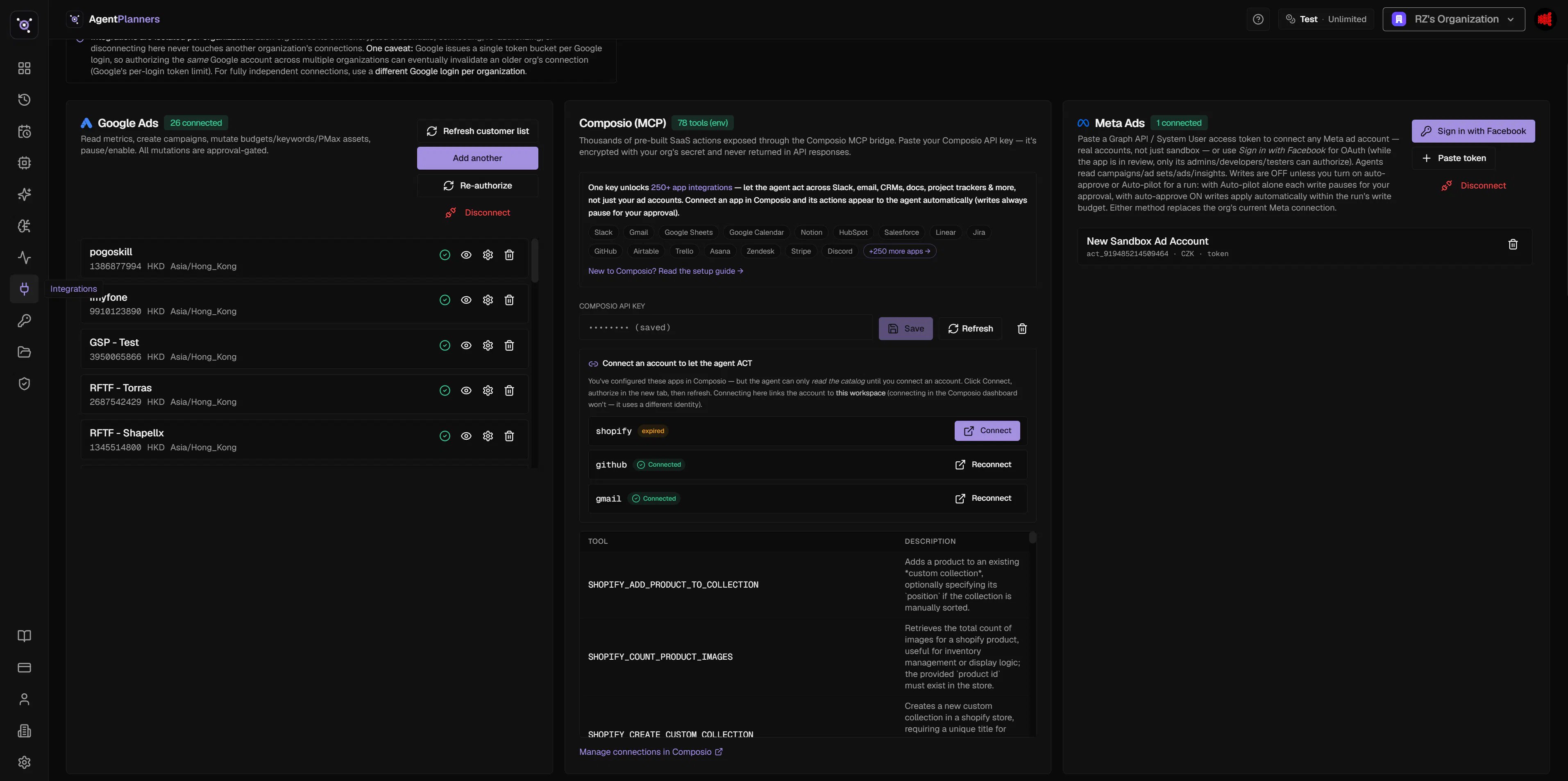This screenshot has width=1568, height=781.
Task: Delete the saved Composio API key
Action: click(x=1022, y=329)
